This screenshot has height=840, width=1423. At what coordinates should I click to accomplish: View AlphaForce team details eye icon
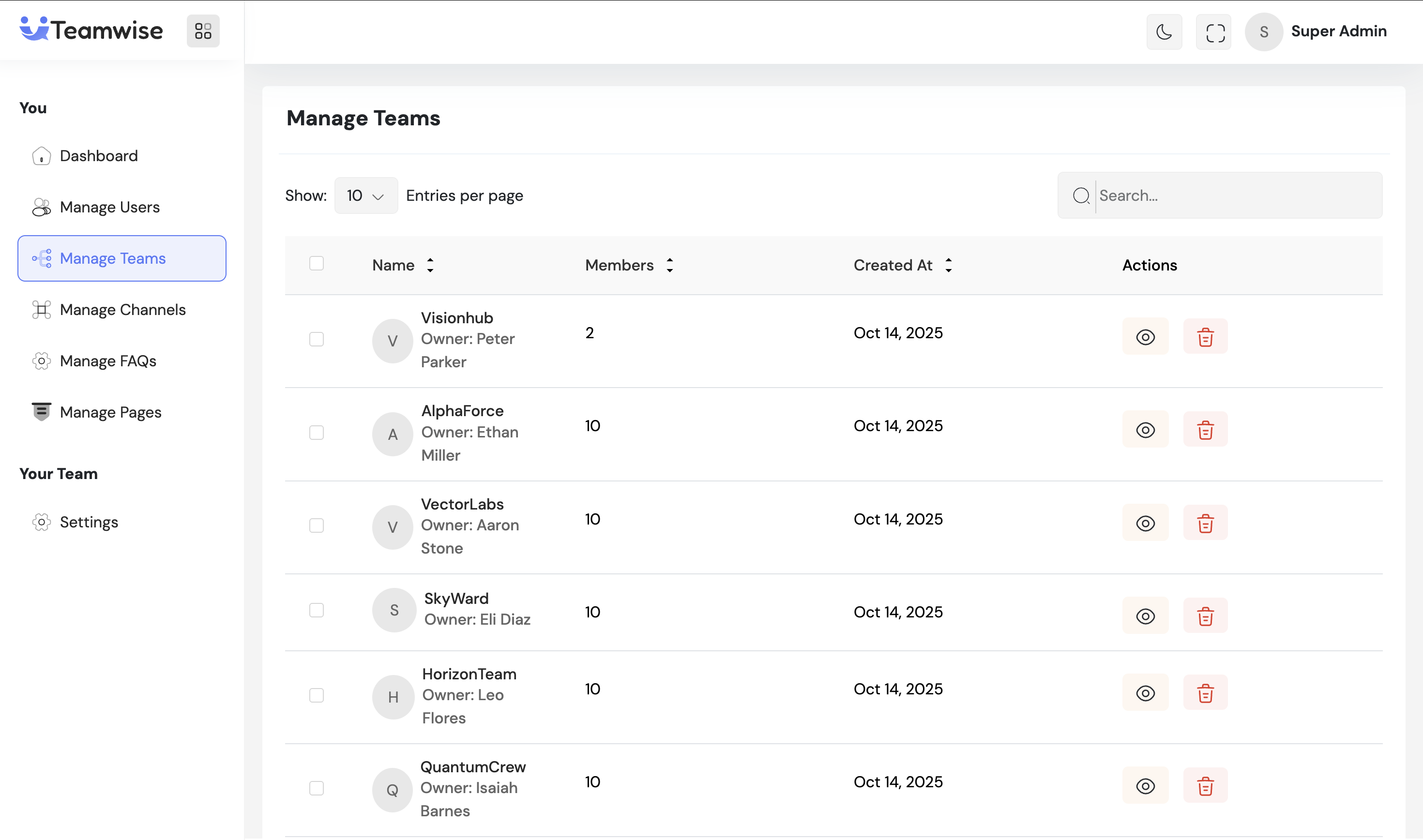pos(1145,430)
